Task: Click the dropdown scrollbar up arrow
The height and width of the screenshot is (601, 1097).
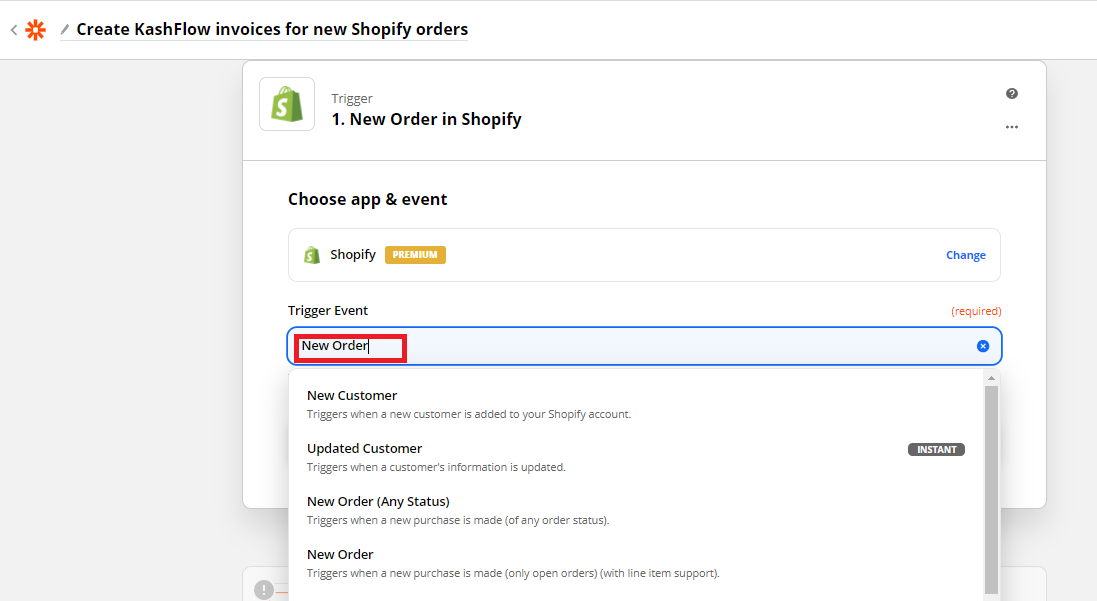Action: point(991,378)
